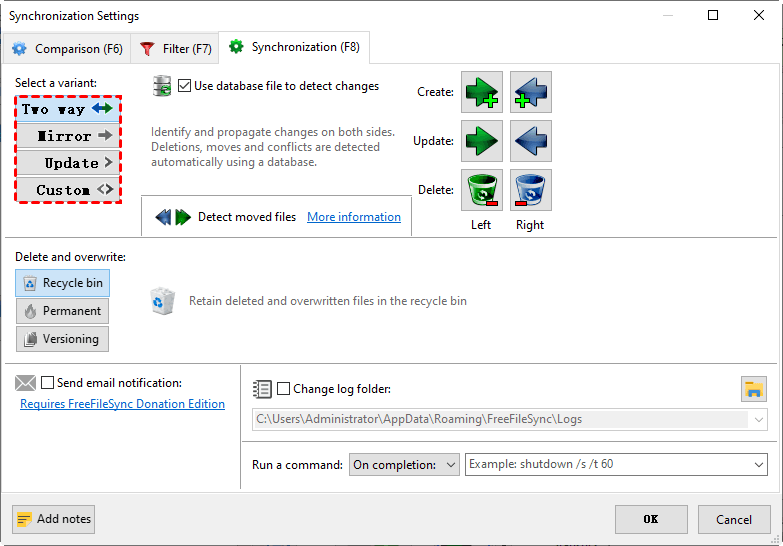Select the Mirror sync variant
The image size is (783, 546).
coord(68,136)
